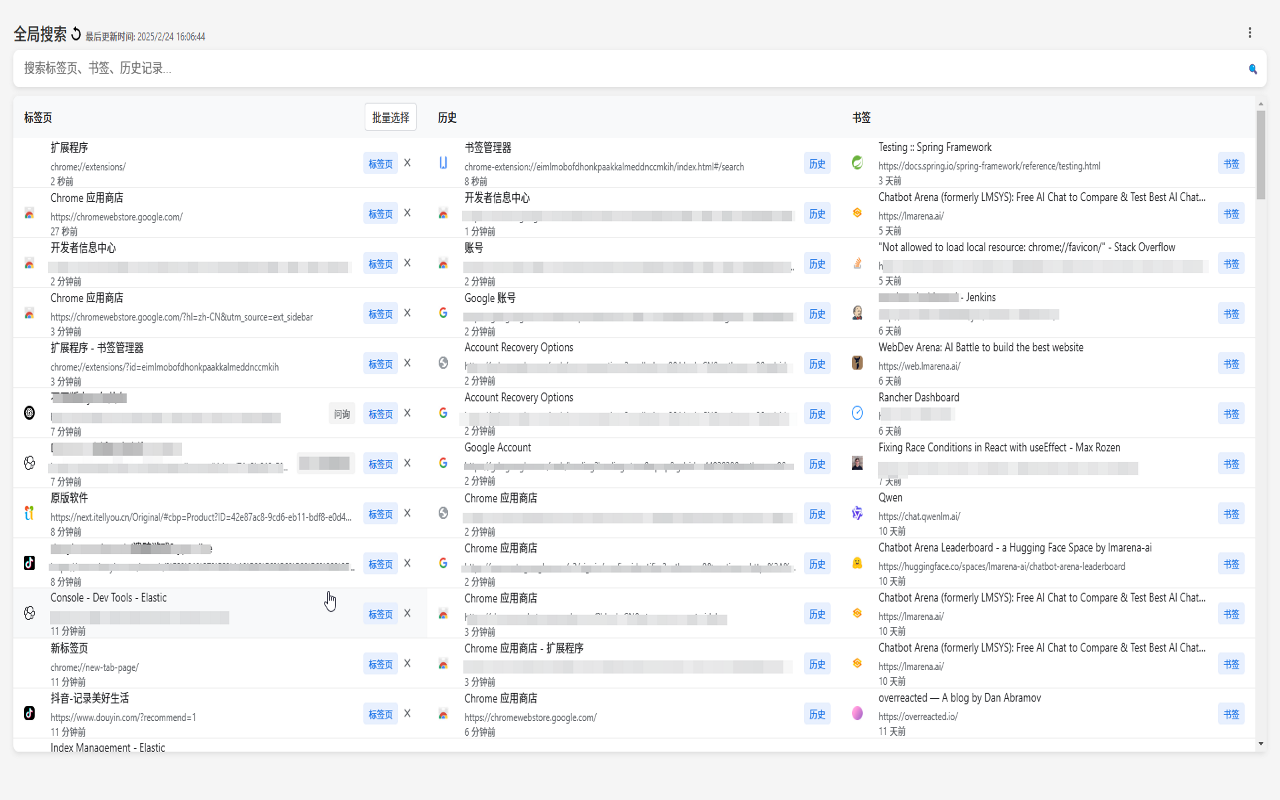
Task: Open the three-dot menu at top right
Action: 1249,33
